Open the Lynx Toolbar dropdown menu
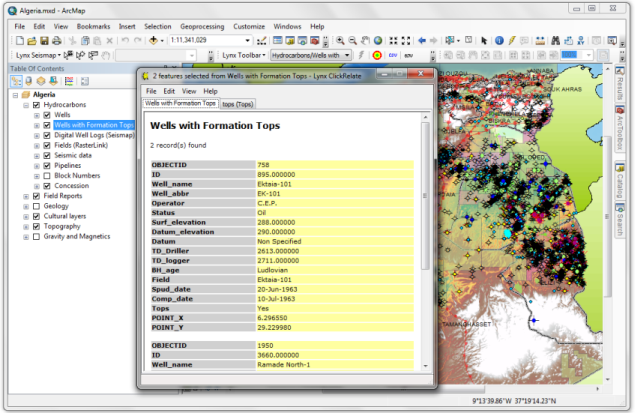The image size is (635, 413). point(244,55)
